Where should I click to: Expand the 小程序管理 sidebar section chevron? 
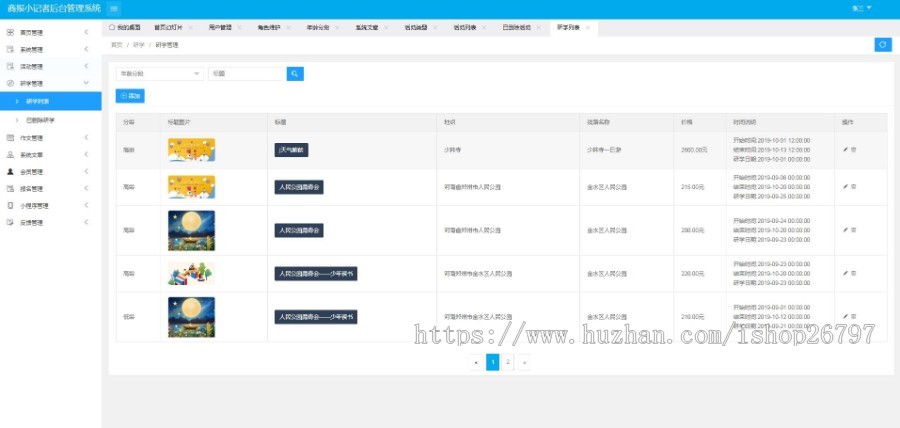click(86, 205)
